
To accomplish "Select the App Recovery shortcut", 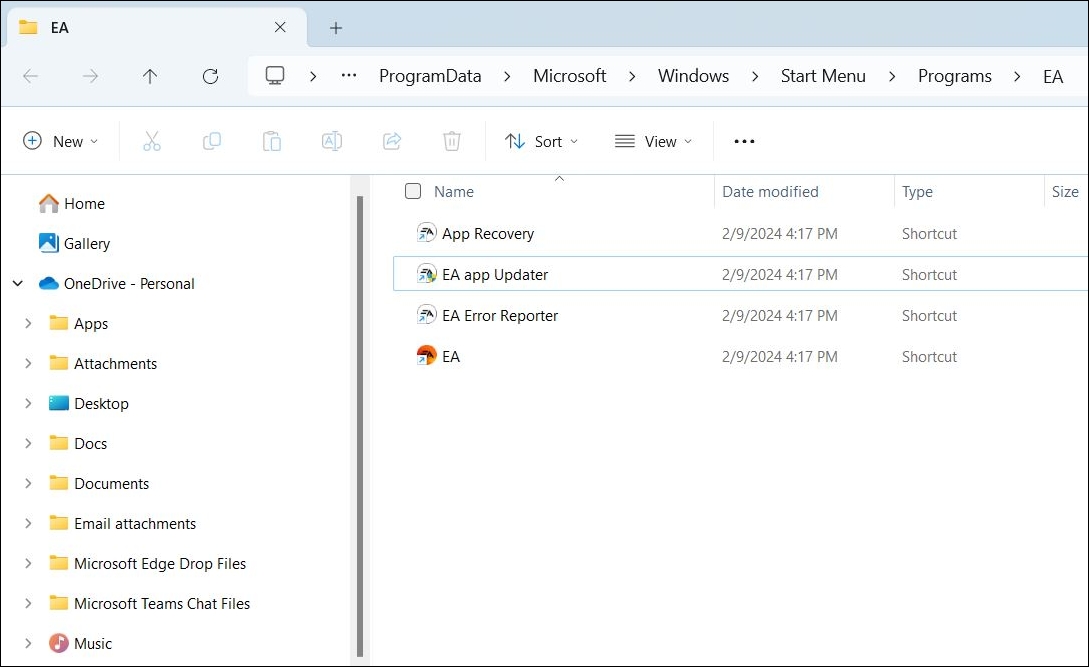I will [x=488, y=233].
